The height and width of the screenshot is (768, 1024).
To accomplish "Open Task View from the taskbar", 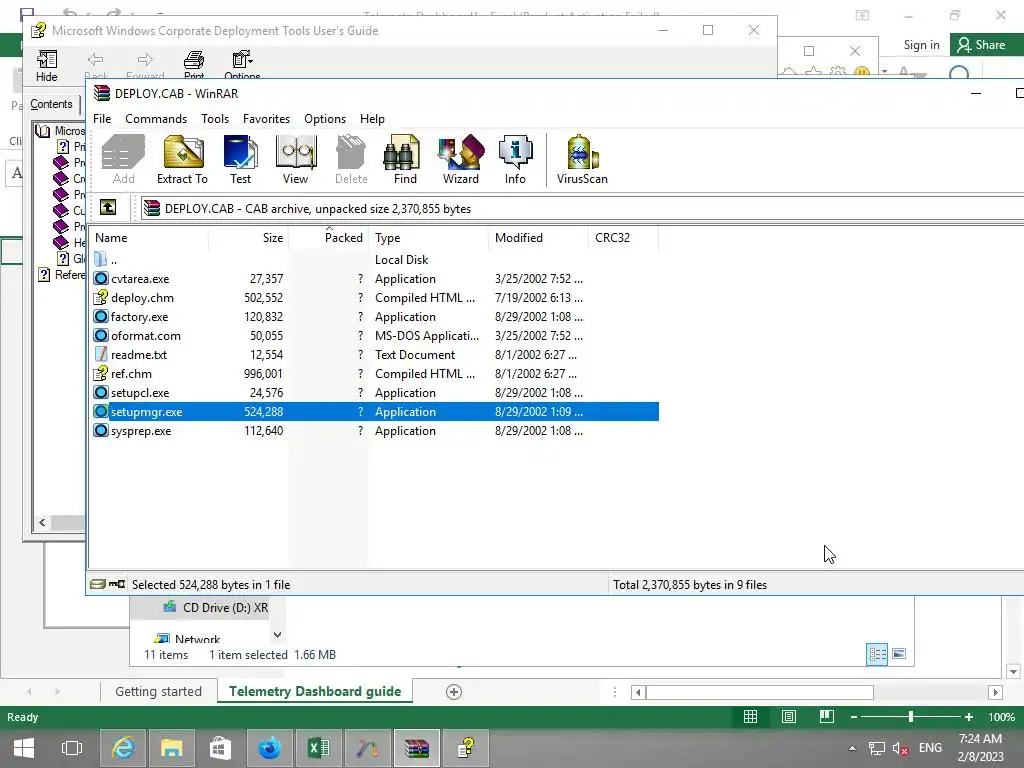I will tap(71, 748).
